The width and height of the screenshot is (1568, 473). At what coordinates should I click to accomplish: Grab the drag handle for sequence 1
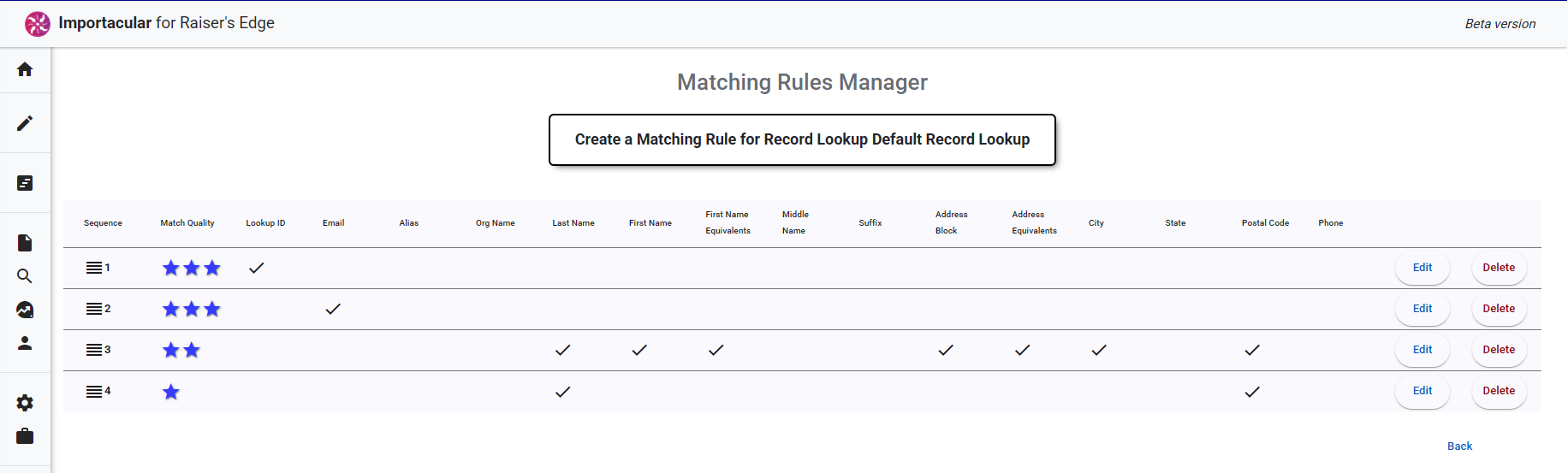click(x=94, y=268)
